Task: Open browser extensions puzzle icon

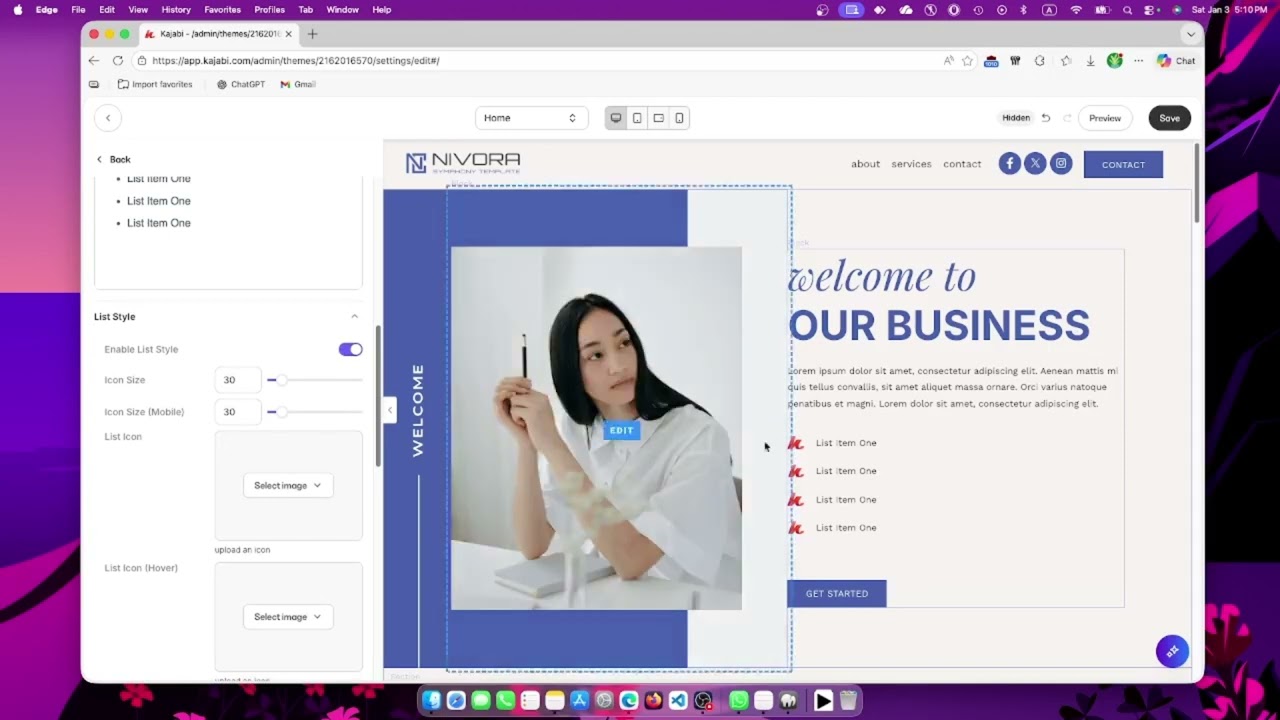Action: 1040,61
